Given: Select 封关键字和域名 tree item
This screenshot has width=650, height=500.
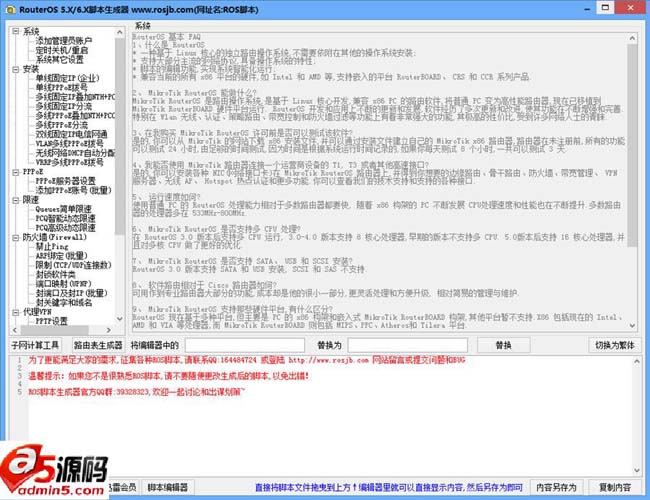Looking at the screenshot, I should pos(64,303).
